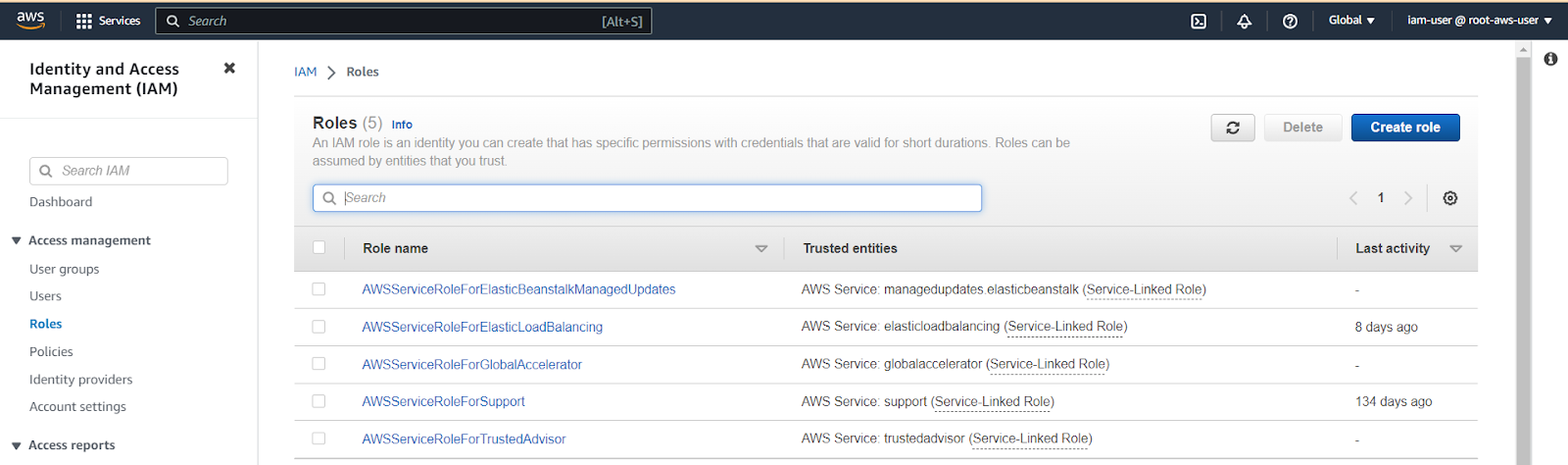Focus the top AWS search bar

pos(404,21)
